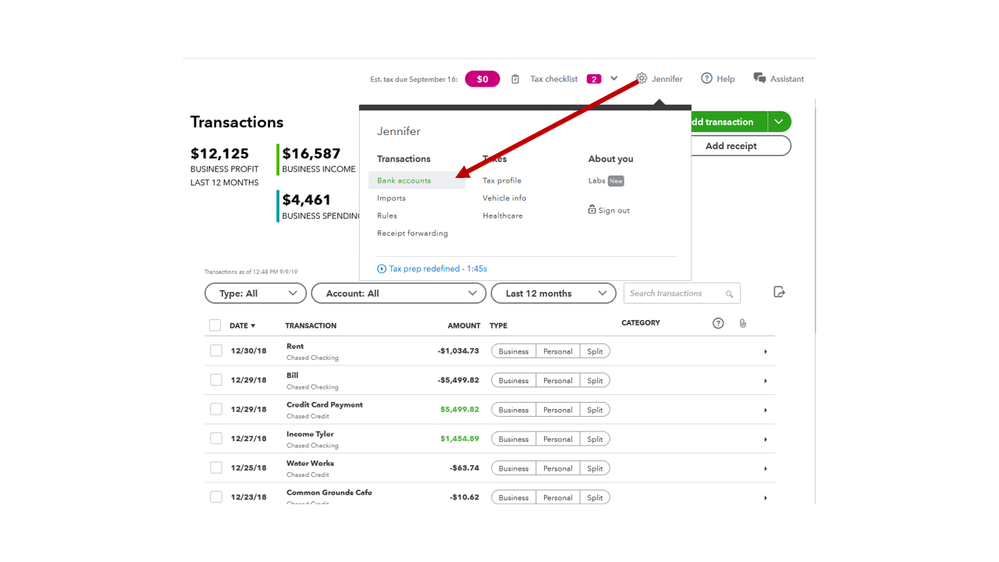Screen dimensions: 999x562
Task: Click the play icon beside Tax prep redefined
Action: pyautogui.click(x=381, y=269)
